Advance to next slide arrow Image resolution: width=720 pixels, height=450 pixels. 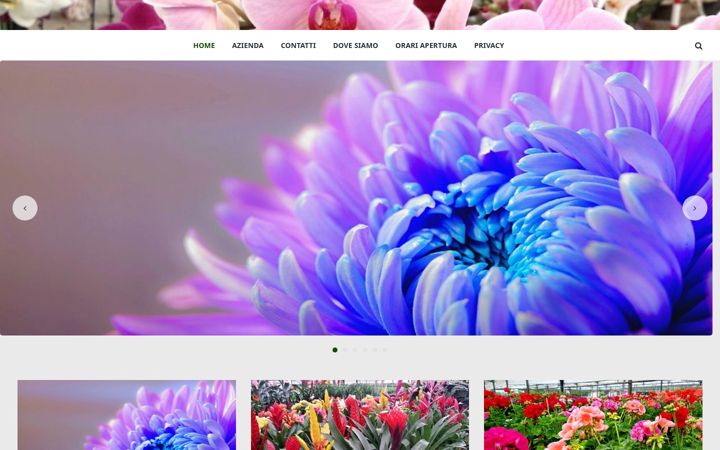(694, 208)
